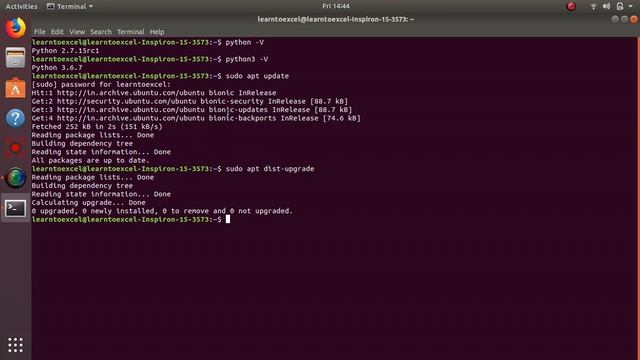Click the 'Get:2' bionic-security line
Viewport: 640px width, 360px height.
pos(190,101)
